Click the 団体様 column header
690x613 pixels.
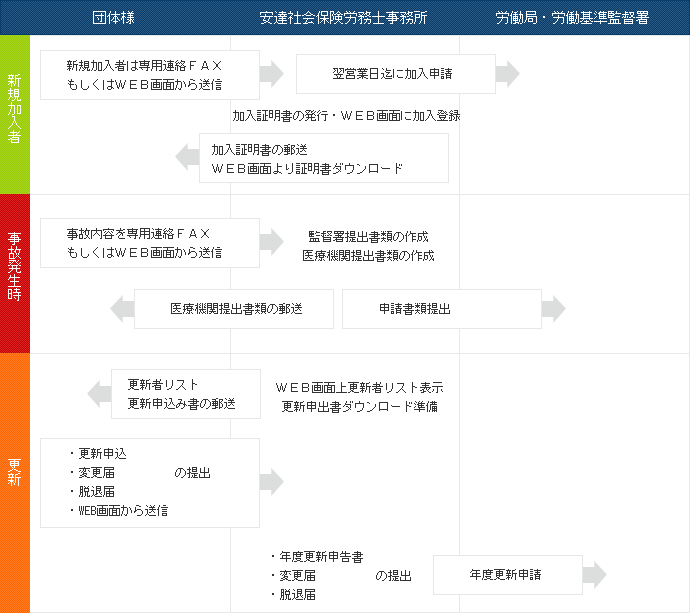pyautogui.click(x=113, y=18)
